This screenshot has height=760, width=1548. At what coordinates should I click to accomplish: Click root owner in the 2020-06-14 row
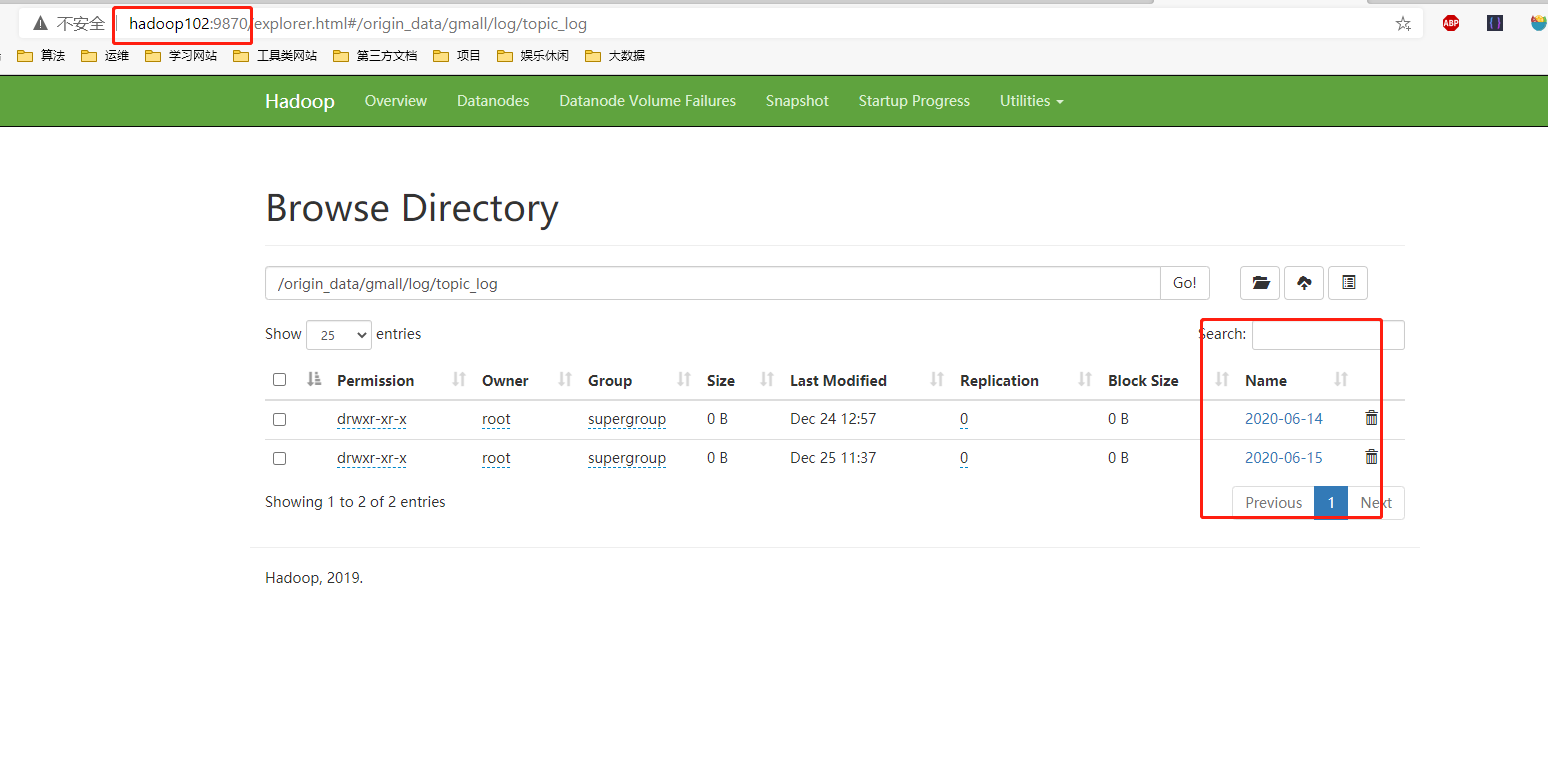[496, 419]
